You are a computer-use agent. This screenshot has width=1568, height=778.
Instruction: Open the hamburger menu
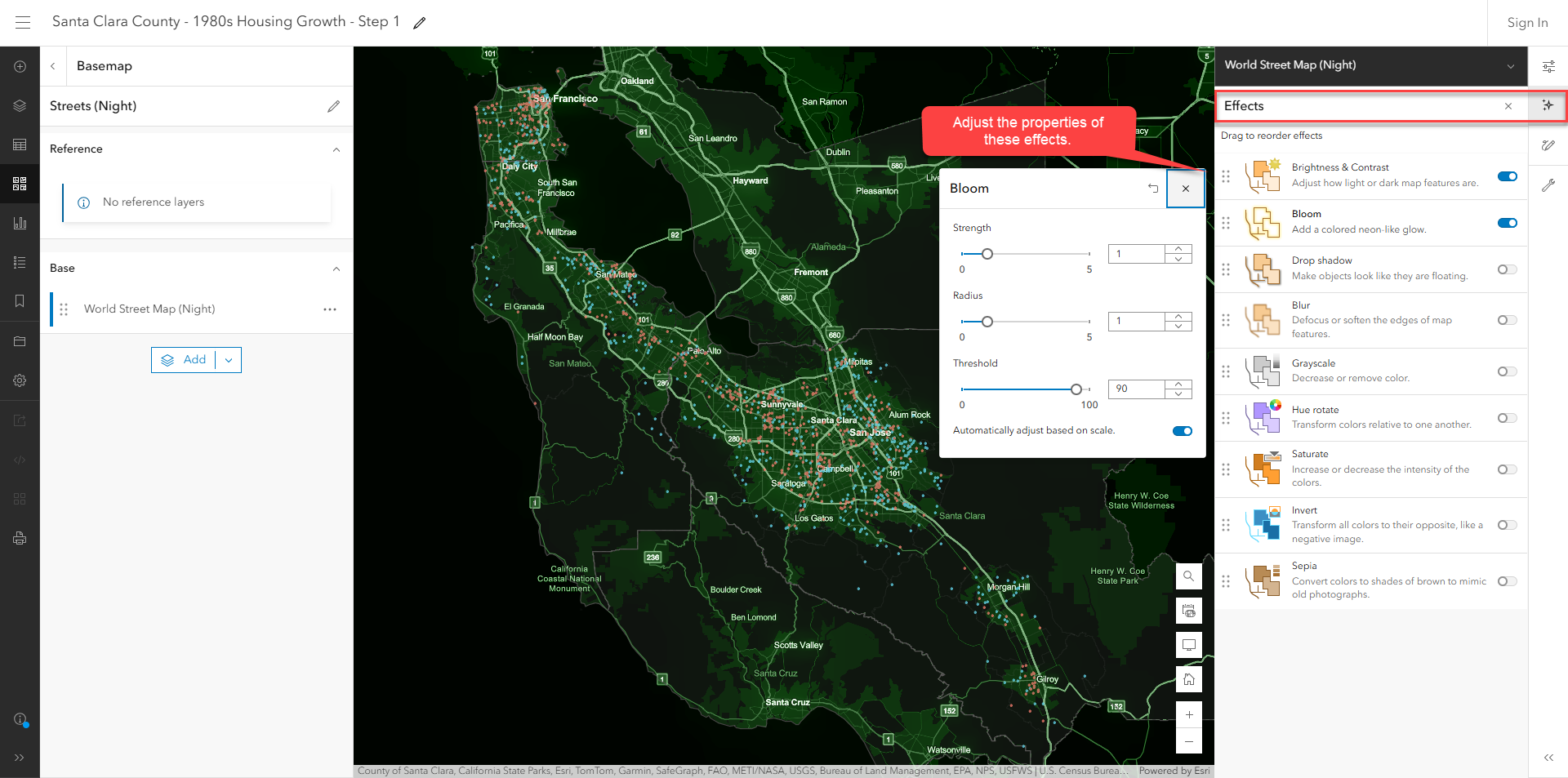(22, 22)
